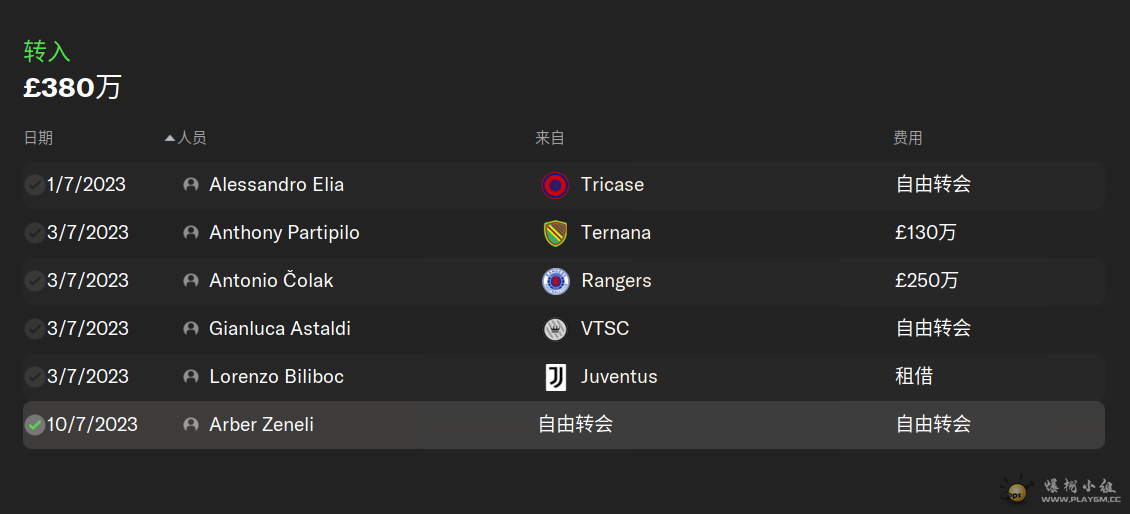1130x514 pixels.
Task: Check the Lorenzo Biliboc row checkbox
Action: (35, 377)
